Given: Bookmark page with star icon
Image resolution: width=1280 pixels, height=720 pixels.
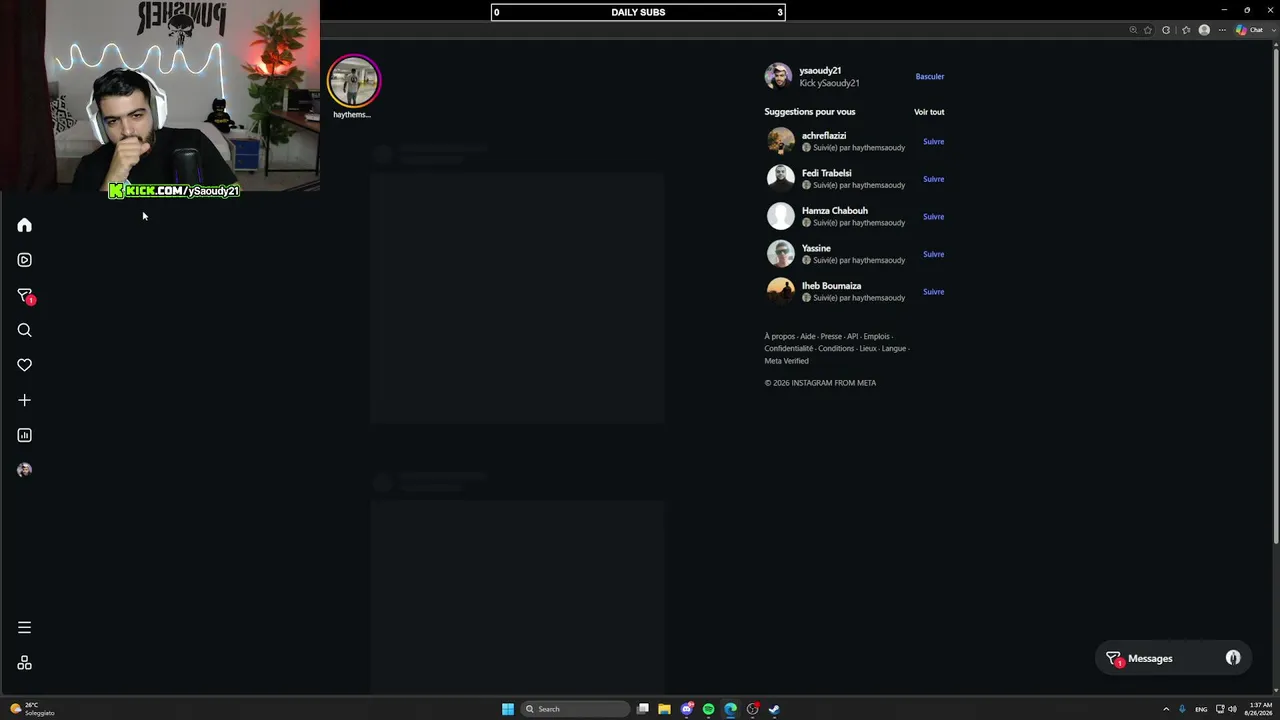Looking at the screenshot, I should point(1148,30).
